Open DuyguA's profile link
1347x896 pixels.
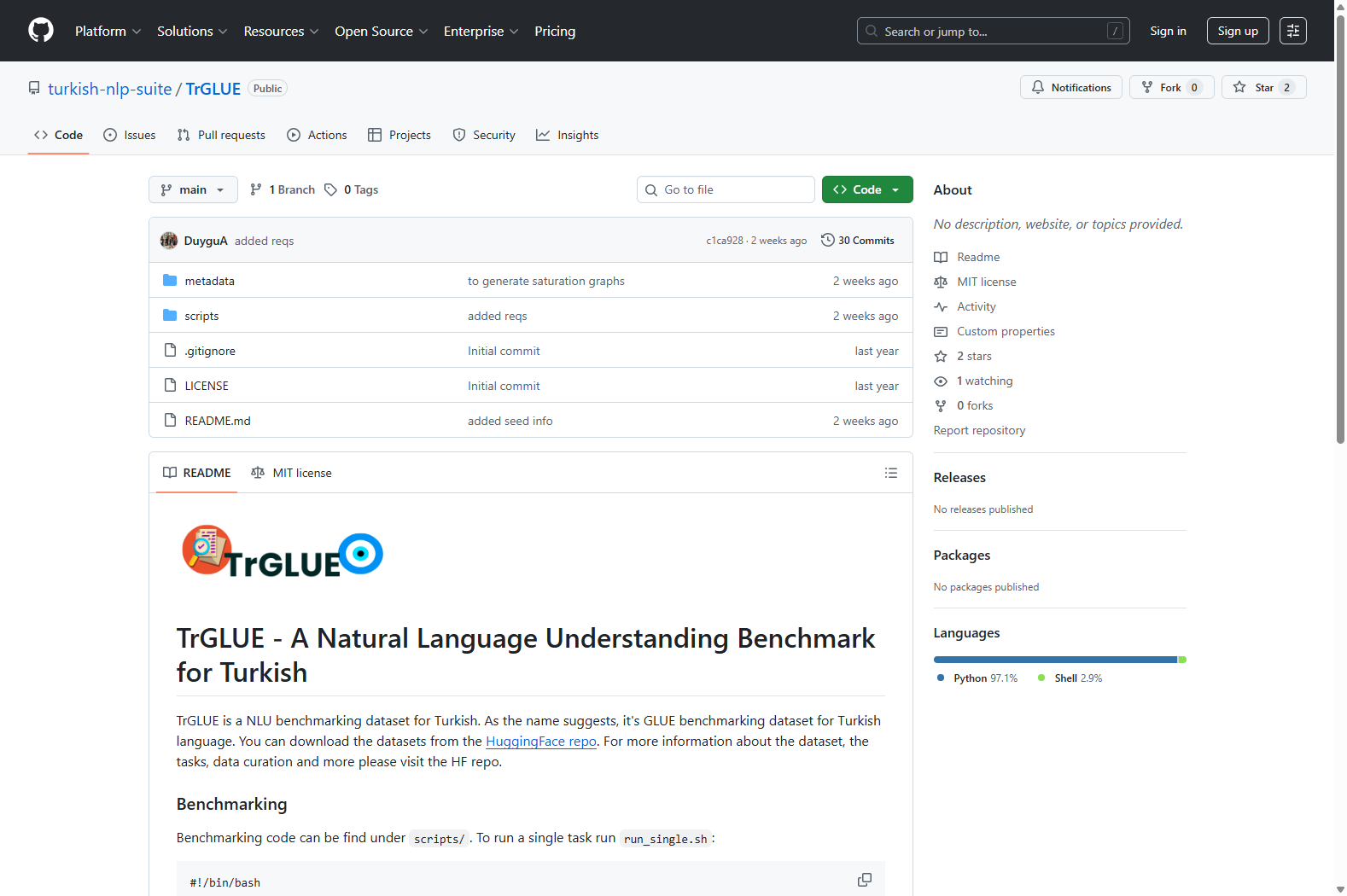[x=206, y=241]
